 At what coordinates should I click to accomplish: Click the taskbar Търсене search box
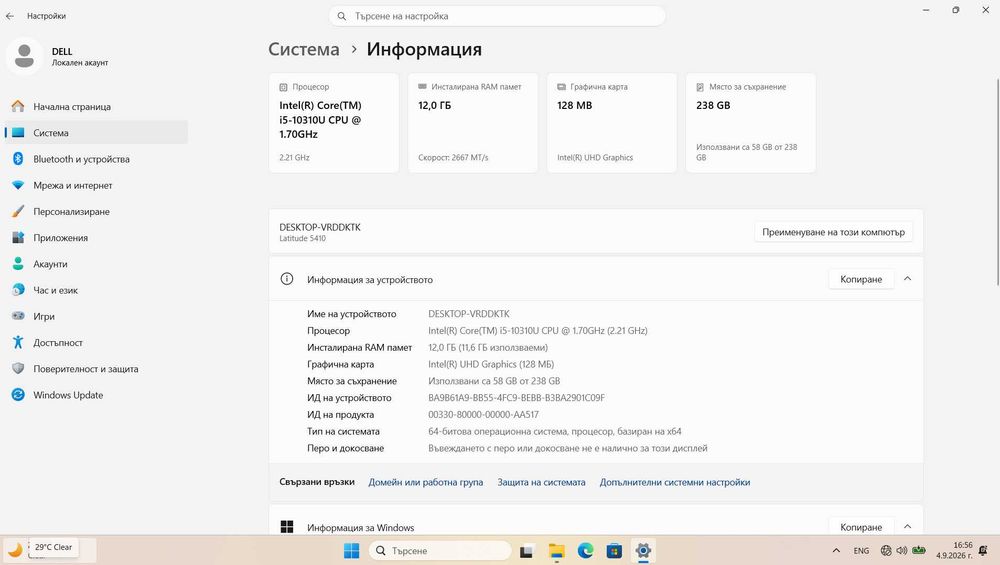coord(440,550)
